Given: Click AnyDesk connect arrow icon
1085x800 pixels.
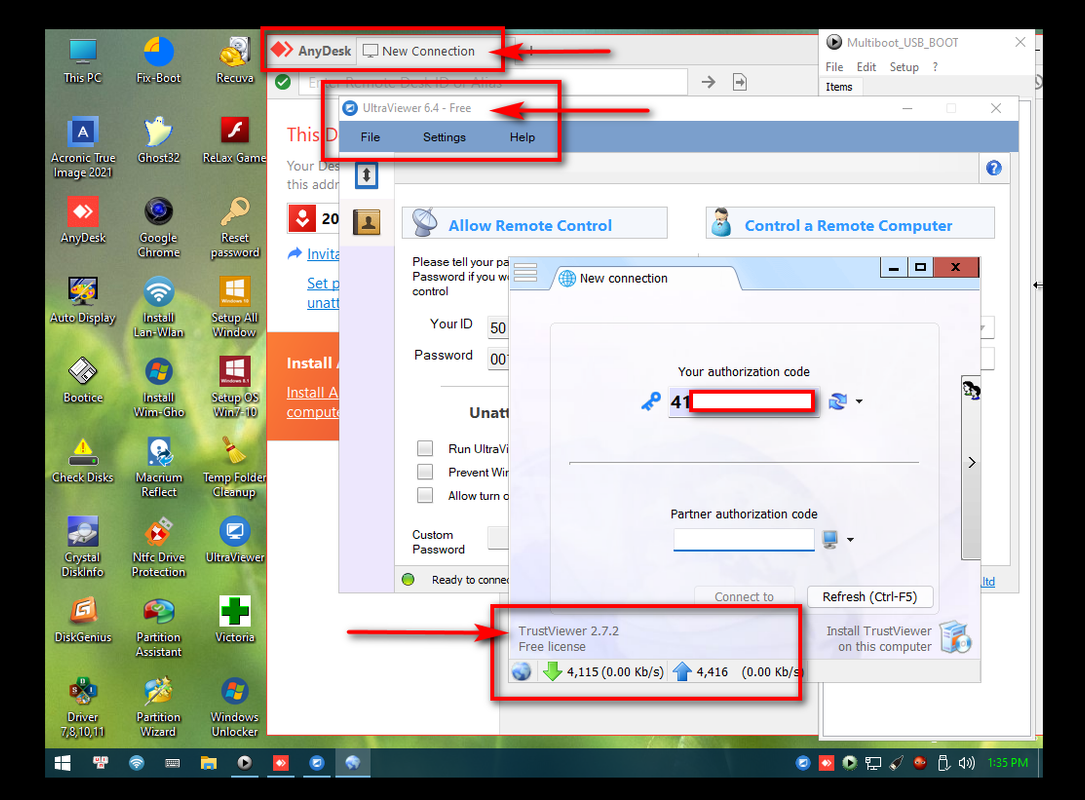Looking at the screenshot, I should 708,82.
